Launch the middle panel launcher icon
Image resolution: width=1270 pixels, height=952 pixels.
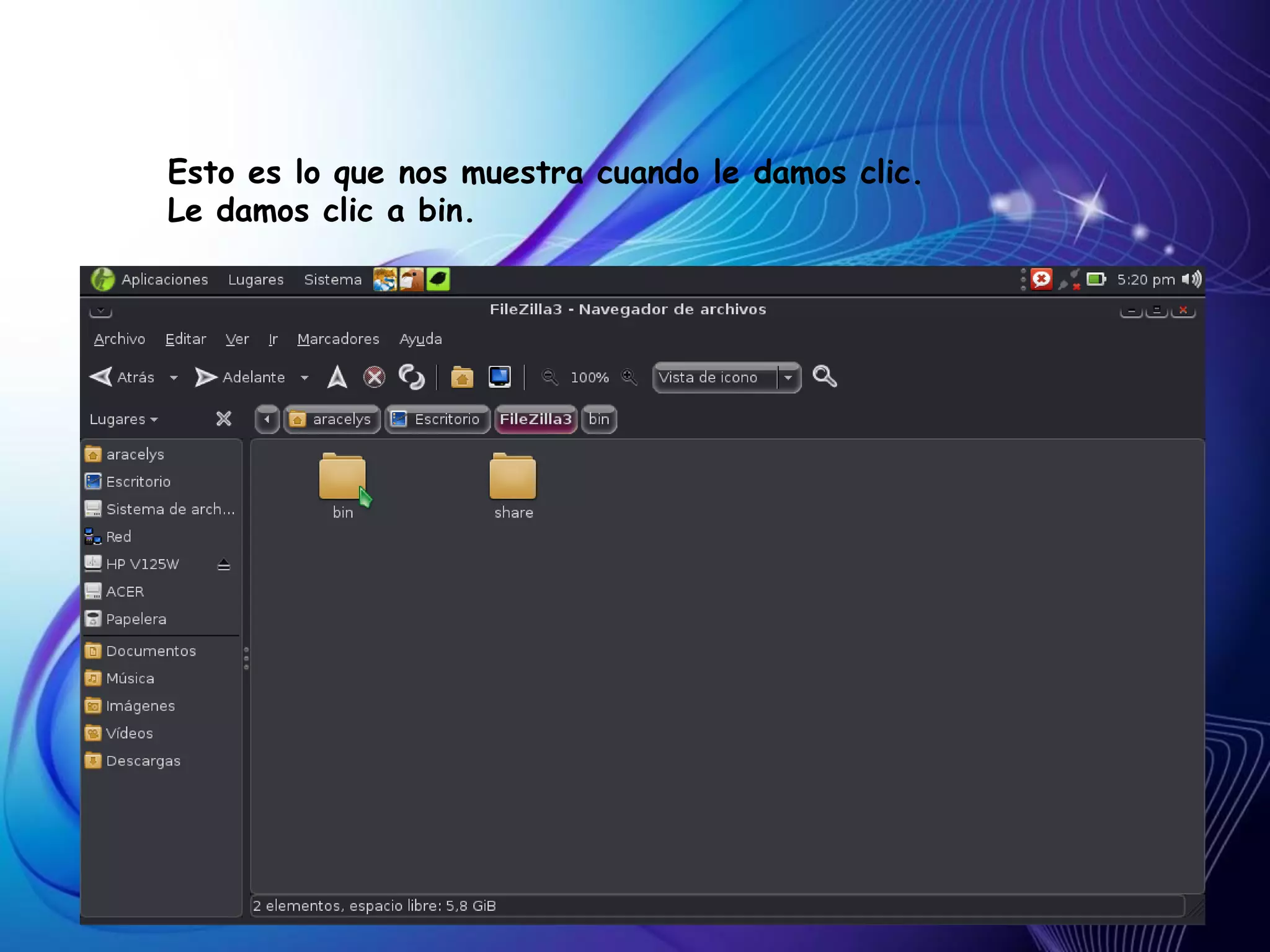tap(411, 280)
